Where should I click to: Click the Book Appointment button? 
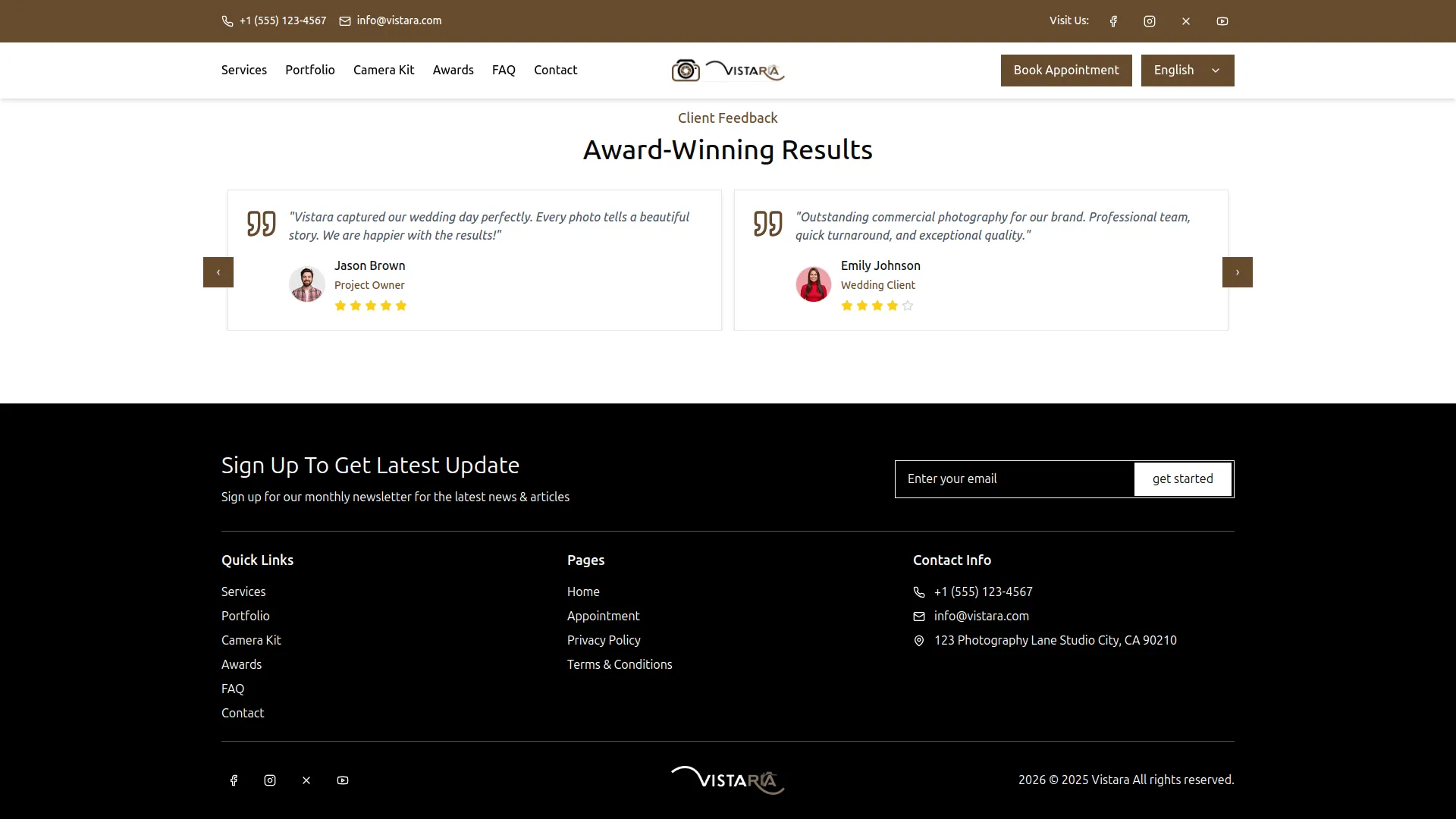pyautogui.click(x=1065, y=71)
